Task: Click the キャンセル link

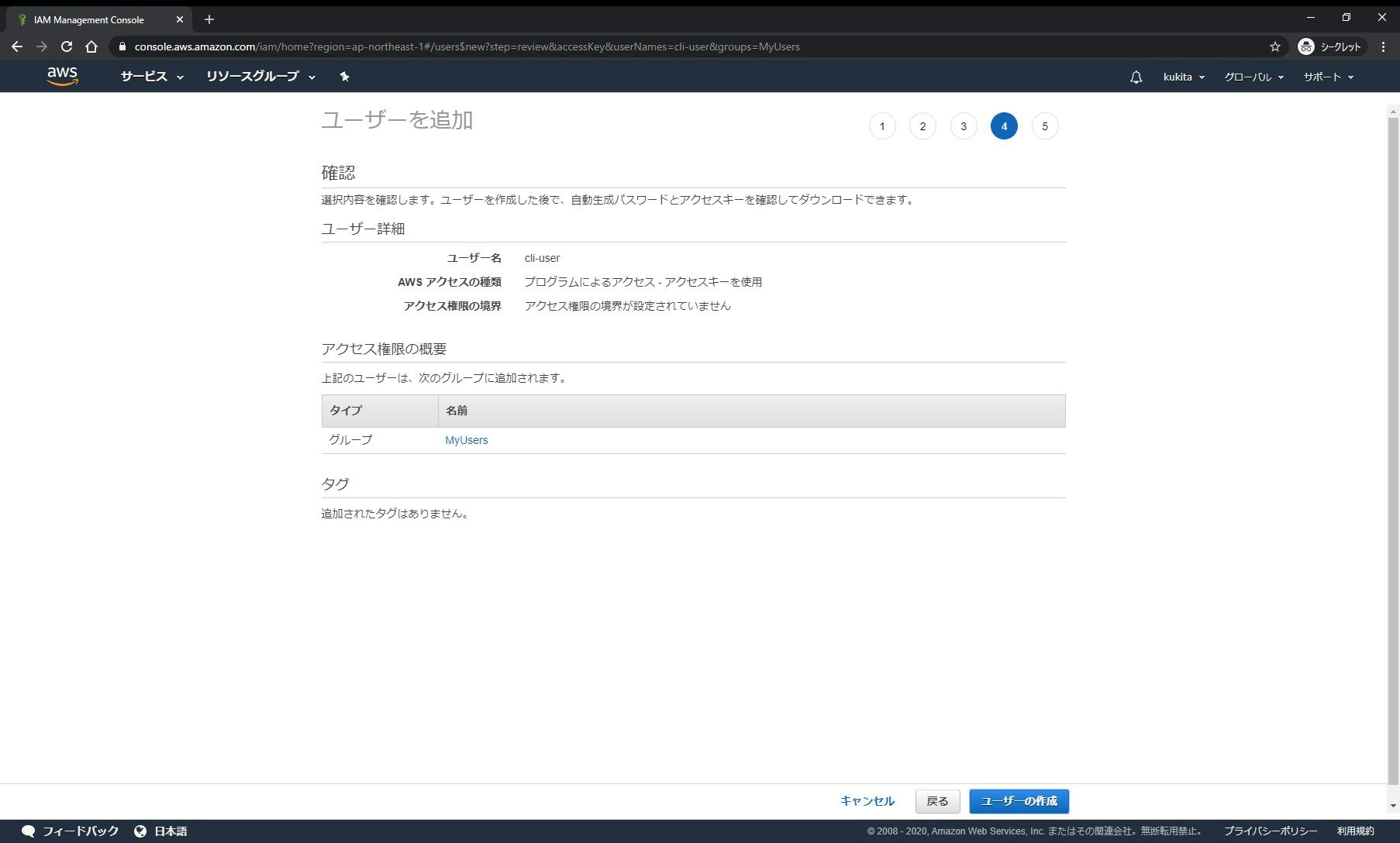Action: pyautogui.click(x=867, y=800)
